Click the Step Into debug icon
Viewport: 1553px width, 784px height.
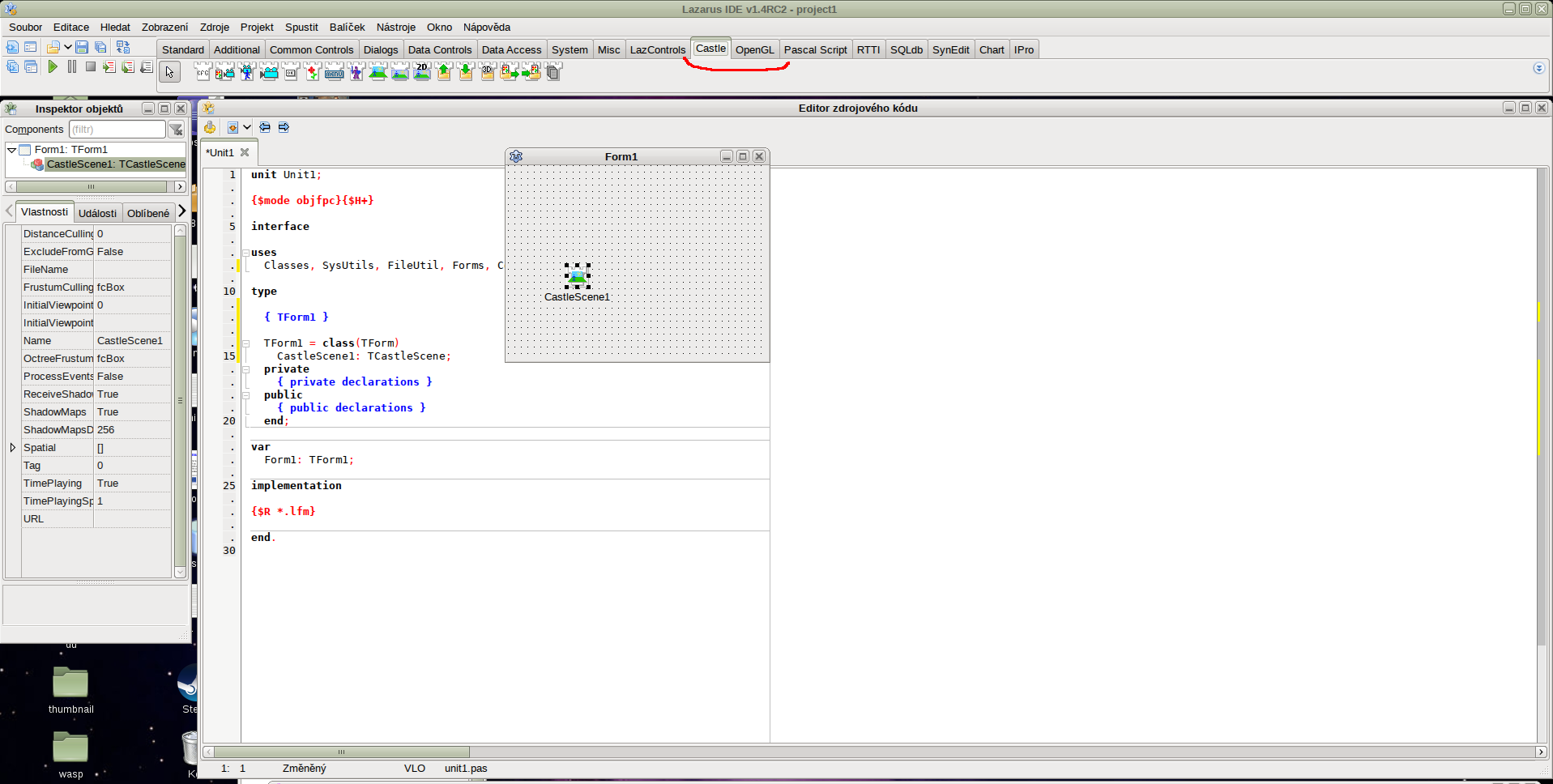pyautogui.click(x=109, y=66)
